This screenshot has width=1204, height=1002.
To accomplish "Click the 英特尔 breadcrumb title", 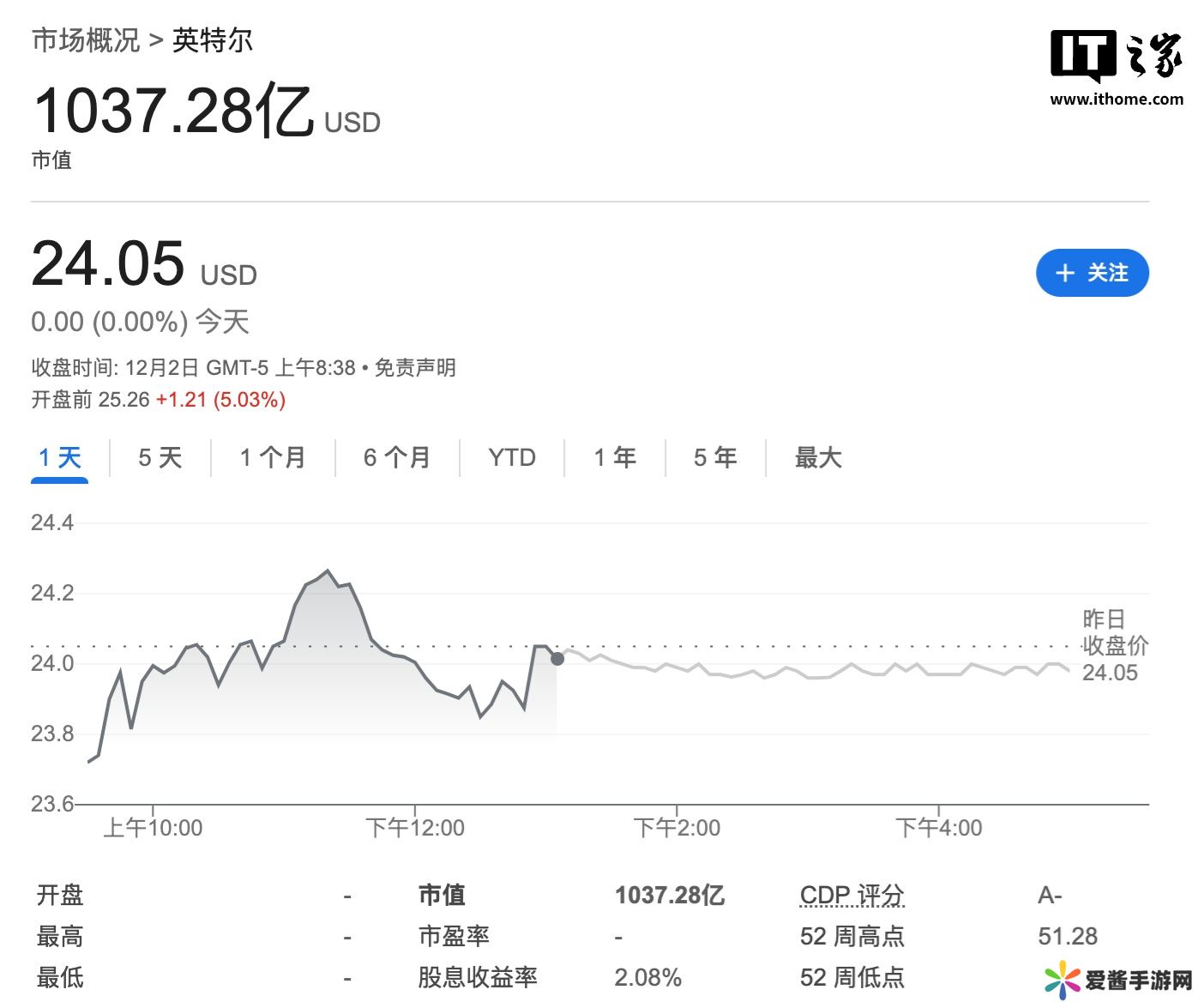I will pyautogui.click(x=213, y=40).
